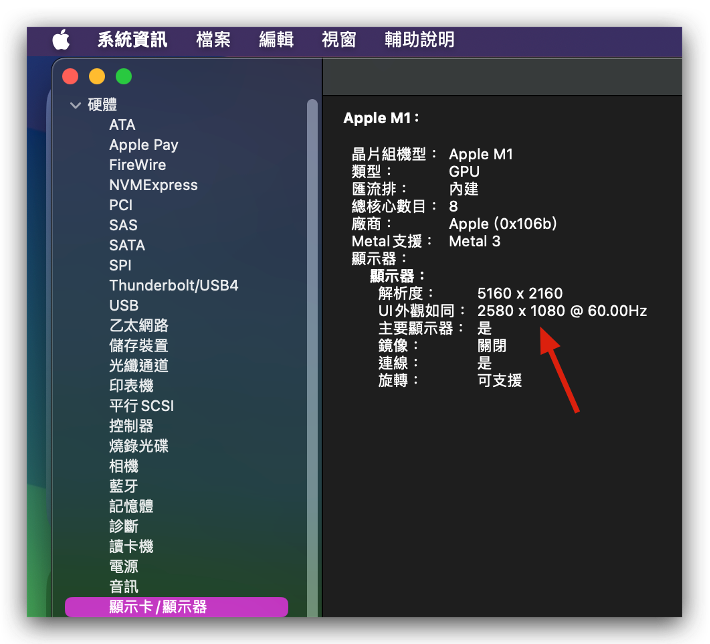Open the 輔助說明 menu
The width and height of the screenshot is (710, 644).
point(419,40)
